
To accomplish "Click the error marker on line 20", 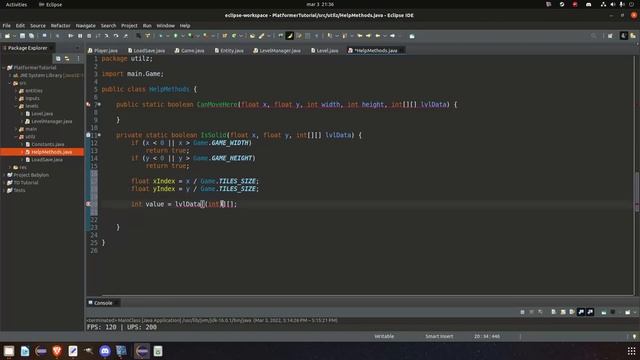I will [89, 204].
